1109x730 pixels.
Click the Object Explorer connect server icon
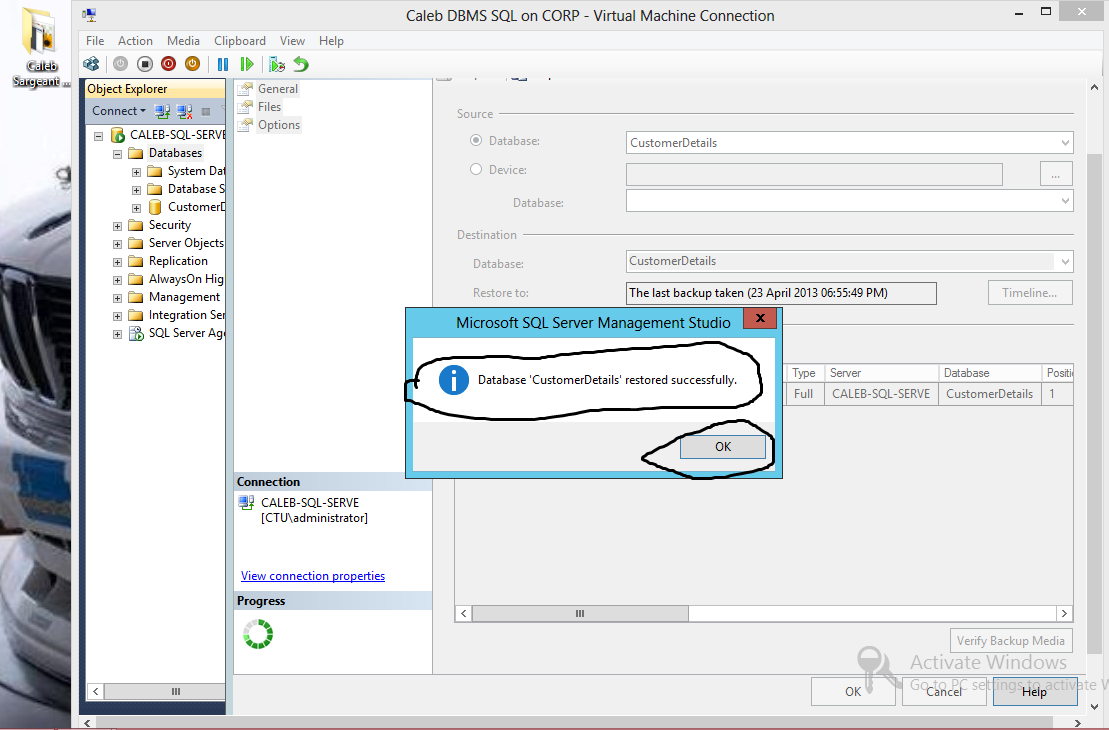(162, 111)
